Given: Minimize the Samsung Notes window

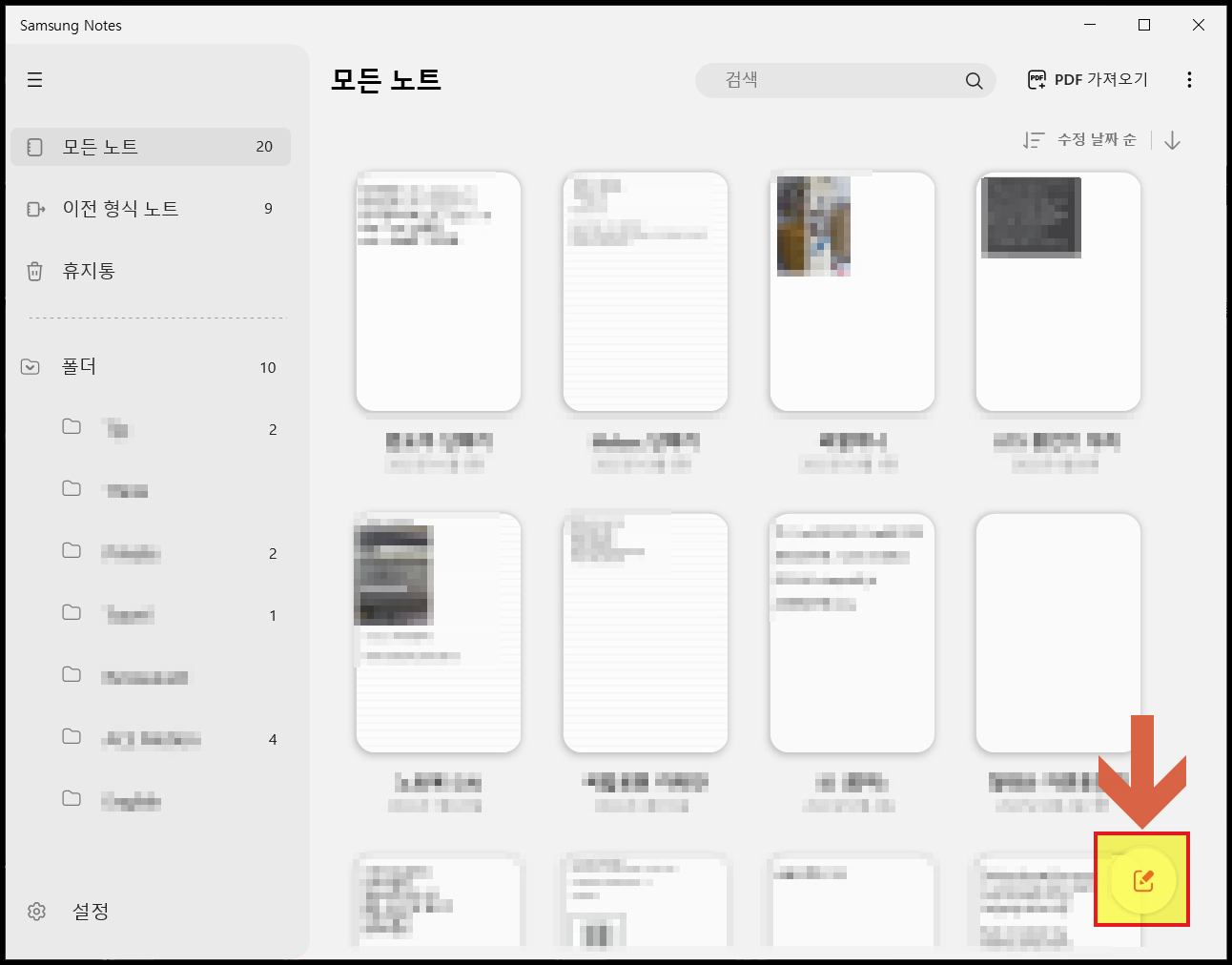Looking at the screenshot, I should pyautogui.click(x=1090, y=25).
